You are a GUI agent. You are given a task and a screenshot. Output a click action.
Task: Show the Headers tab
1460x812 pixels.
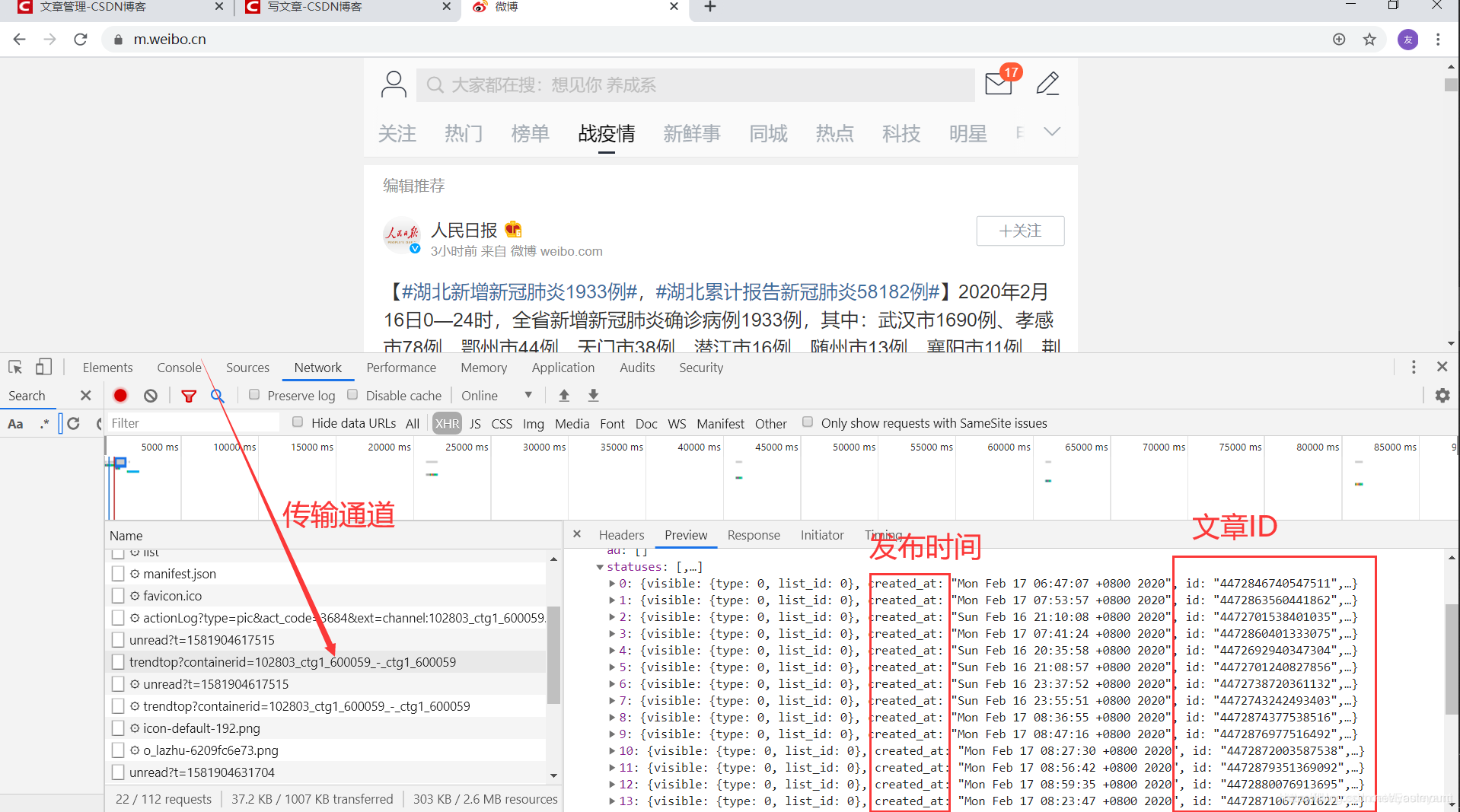tap(621, 535)
